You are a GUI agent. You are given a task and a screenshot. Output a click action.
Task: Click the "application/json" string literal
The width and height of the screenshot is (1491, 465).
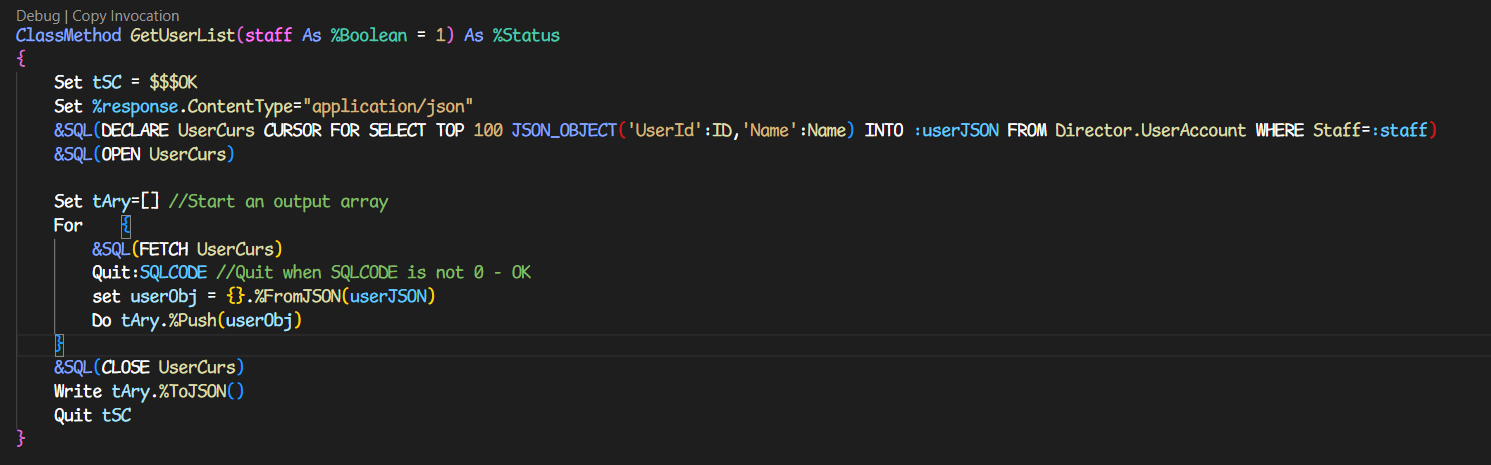click(391, 106)
